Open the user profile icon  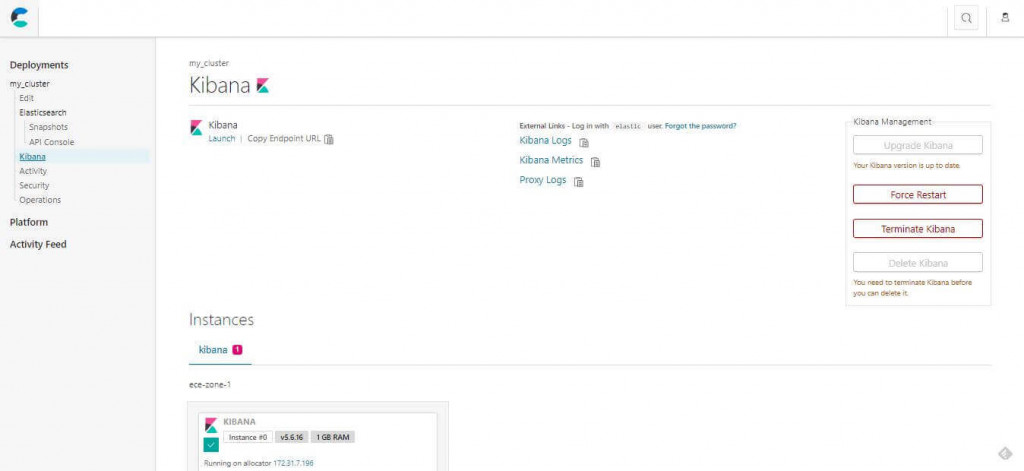coord(1005,18)
